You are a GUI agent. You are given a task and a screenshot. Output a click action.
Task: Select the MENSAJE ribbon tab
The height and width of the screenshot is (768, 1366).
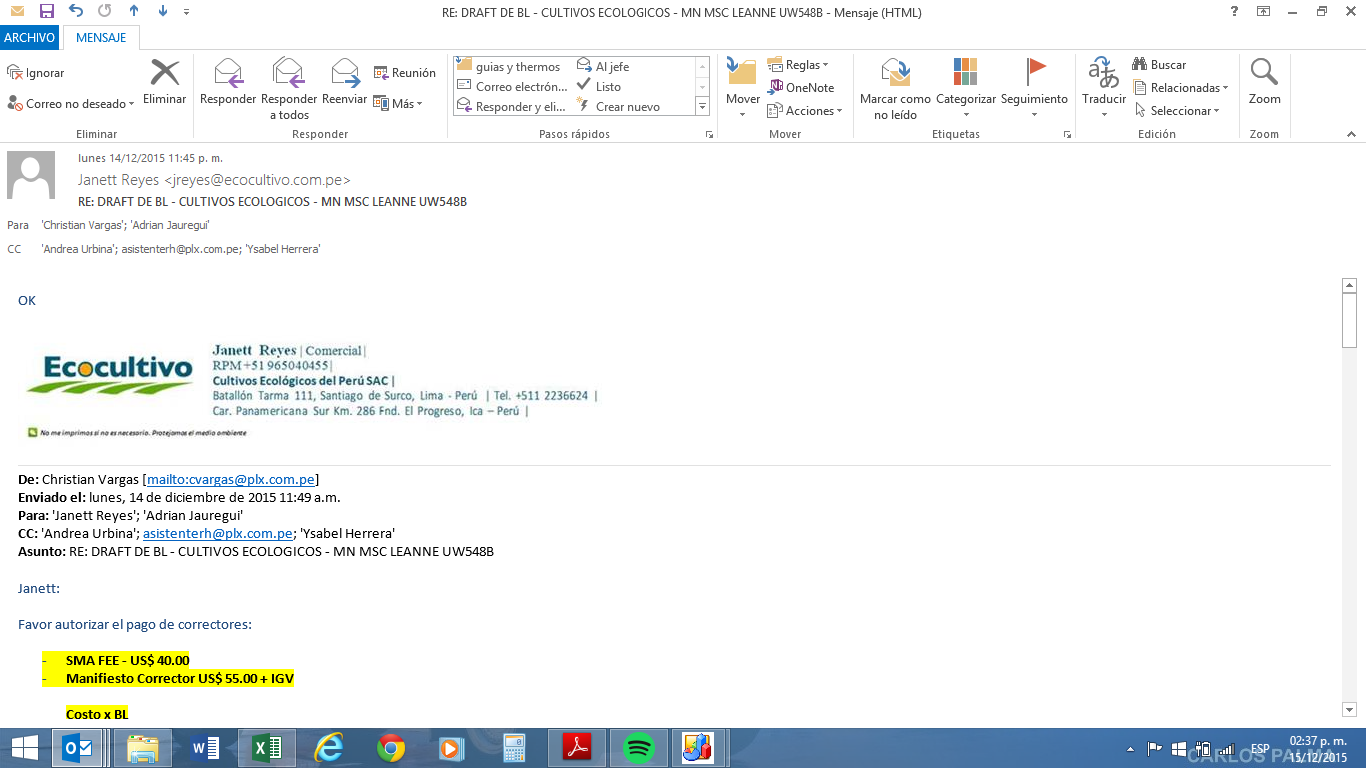(101, 38)
